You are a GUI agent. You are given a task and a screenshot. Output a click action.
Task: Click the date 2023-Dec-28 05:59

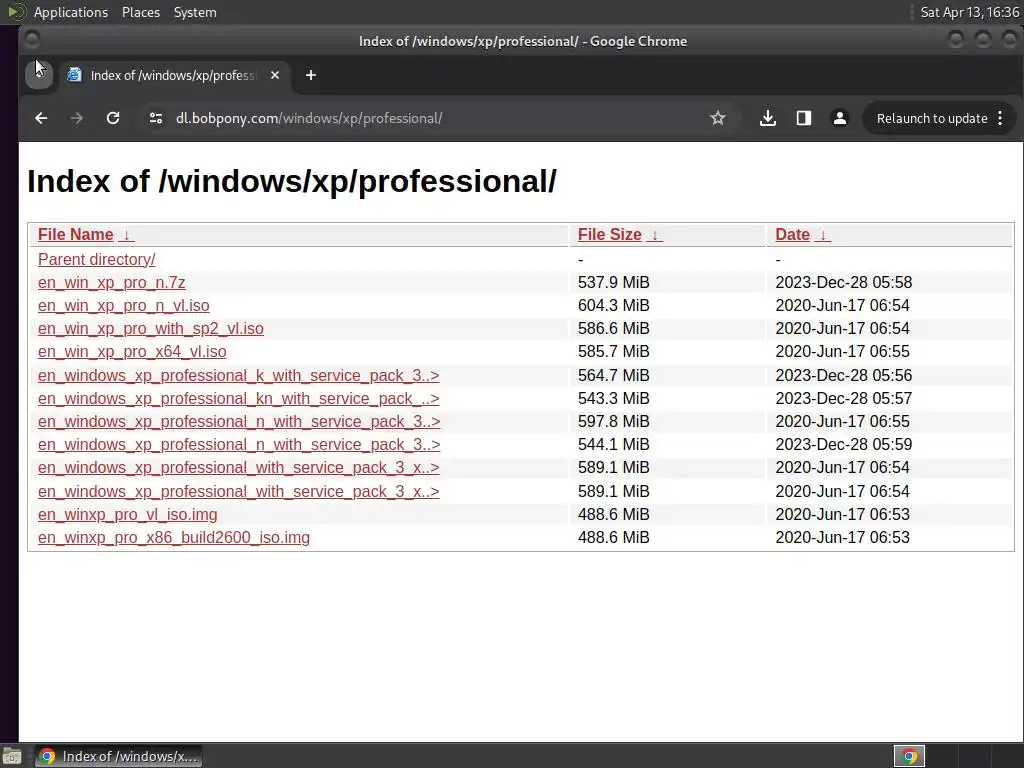[x=843, y=444]
